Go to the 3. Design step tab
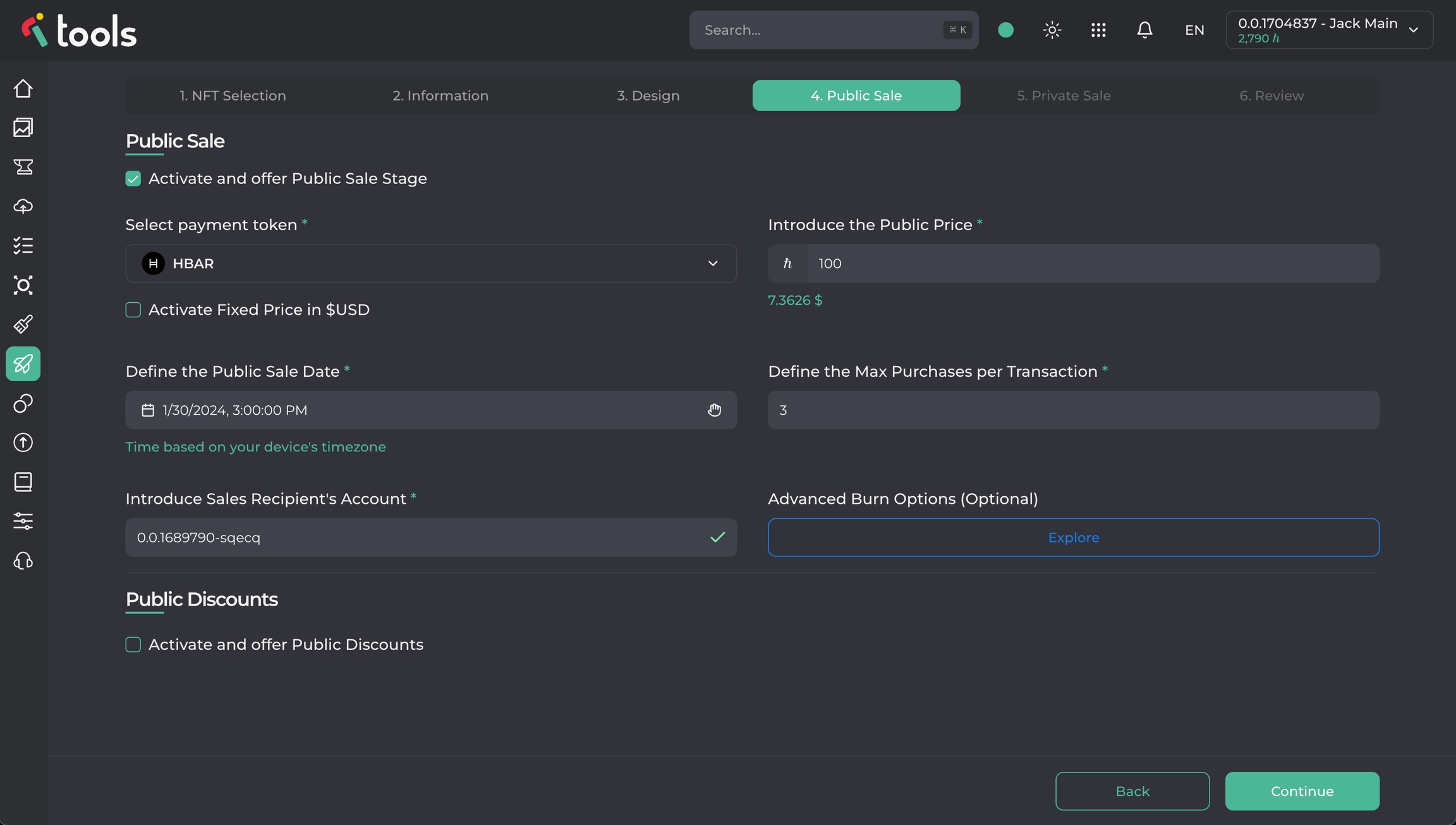Viewport: 1456px width, 825px height. [x=648, y=95]
